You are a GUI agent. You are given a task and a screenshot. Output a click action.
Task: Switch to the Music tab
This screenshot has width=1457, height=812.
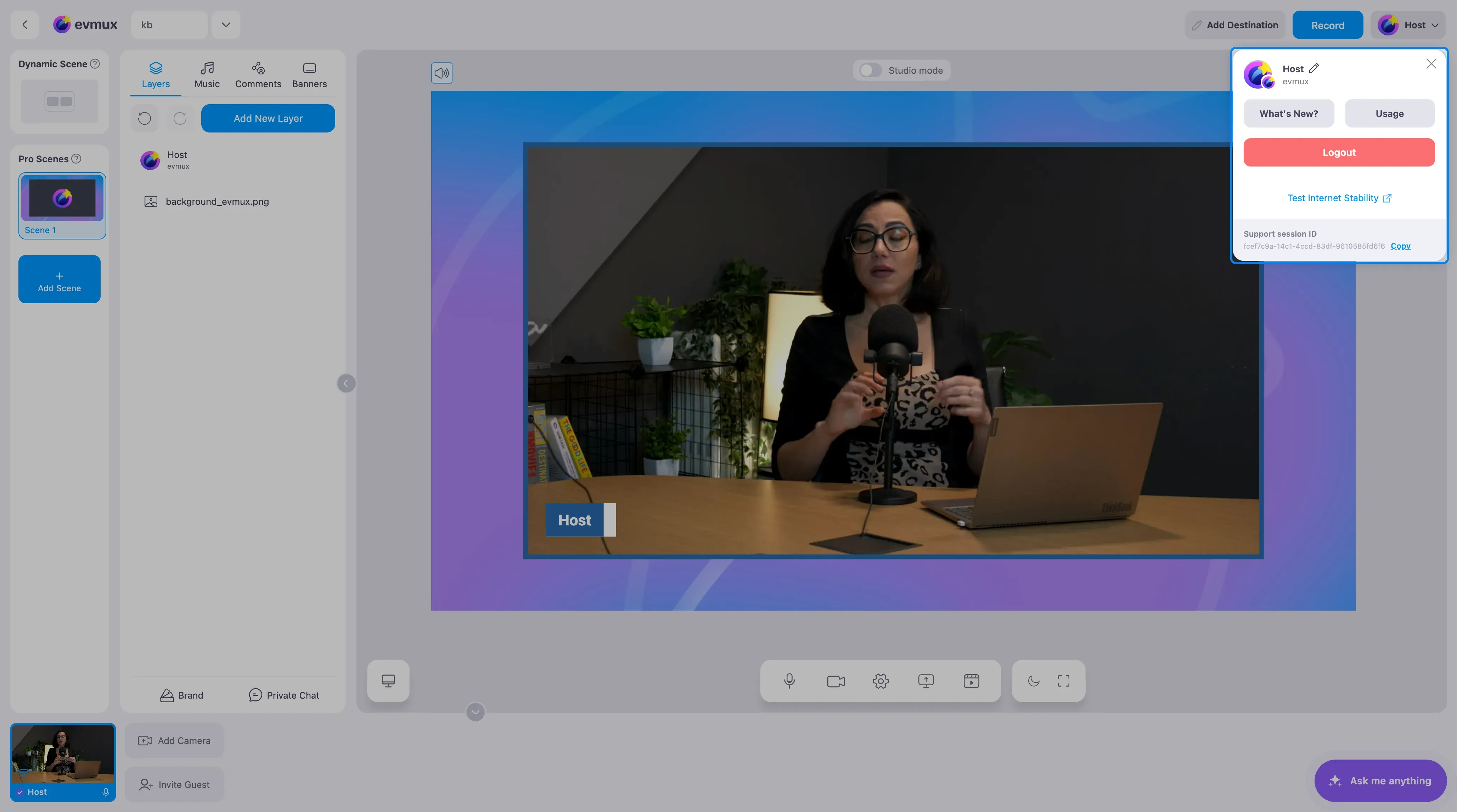click(x=207, y=75)
